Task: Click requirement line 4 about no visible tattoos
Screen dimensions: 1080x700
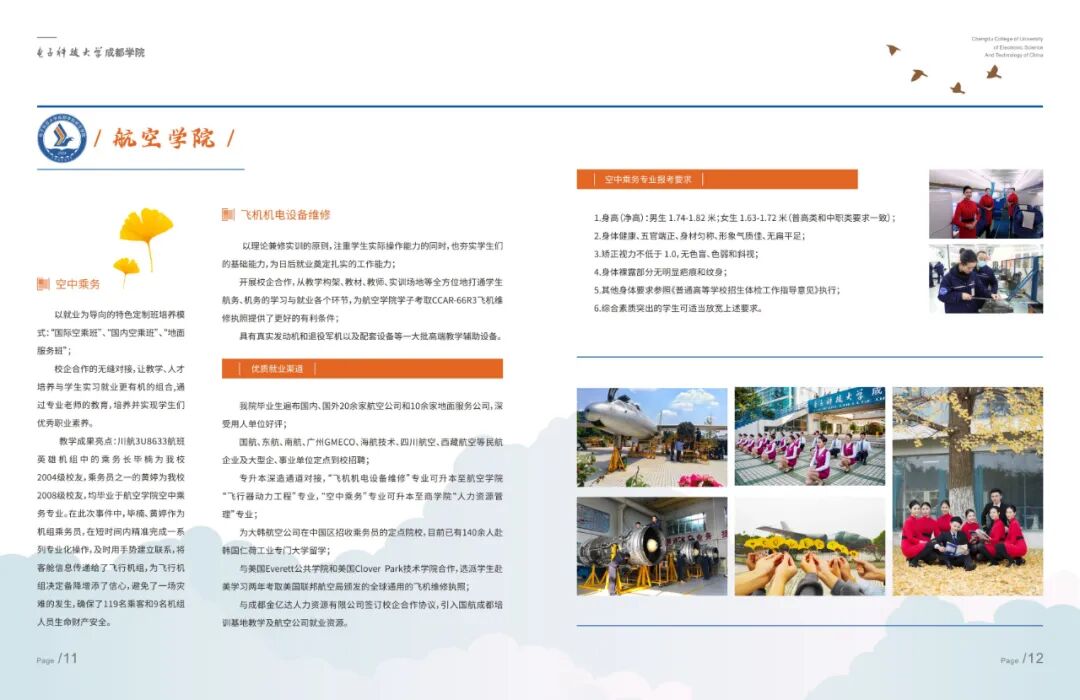Action: [x=662, y=270]
